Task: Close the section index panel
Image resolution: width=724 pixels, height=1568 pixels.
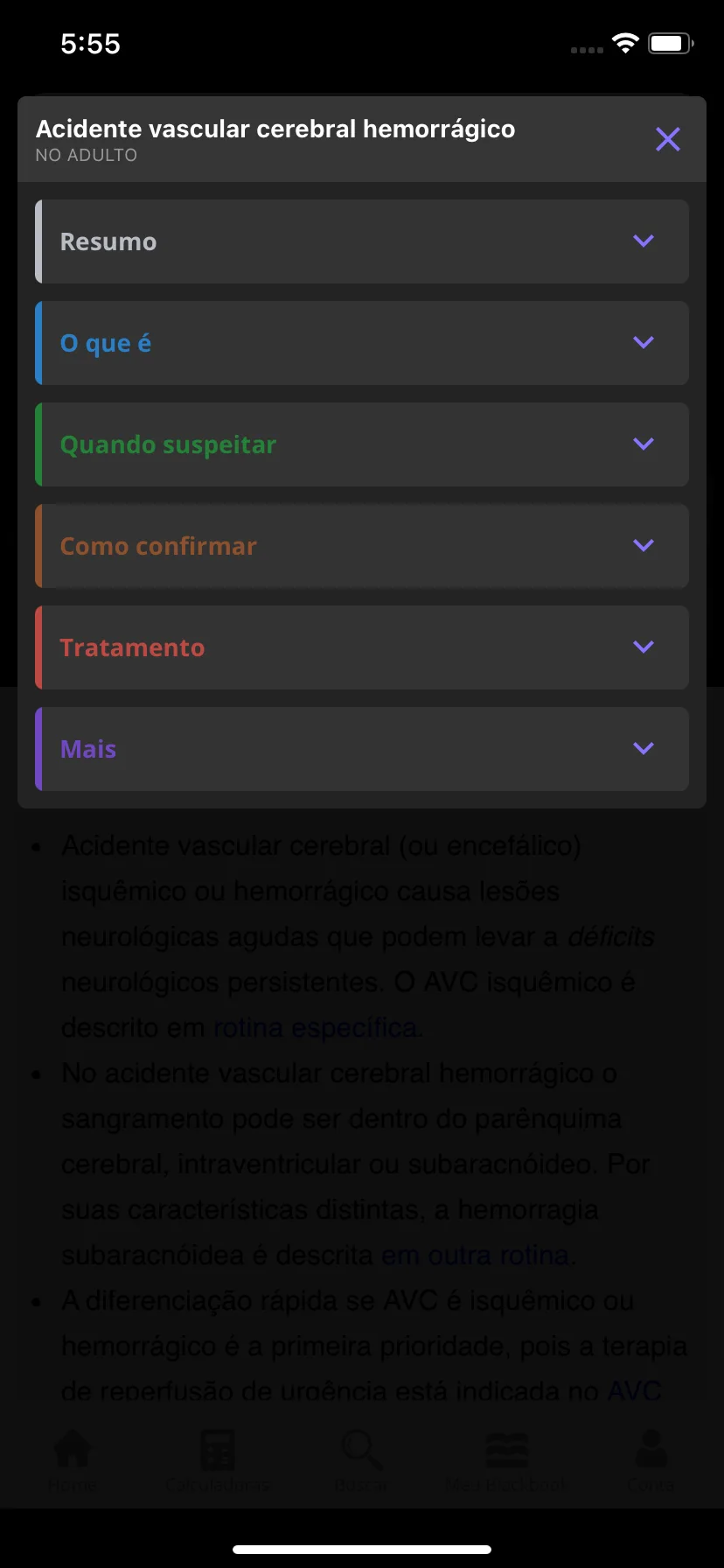Action: (x=668, y=139)
